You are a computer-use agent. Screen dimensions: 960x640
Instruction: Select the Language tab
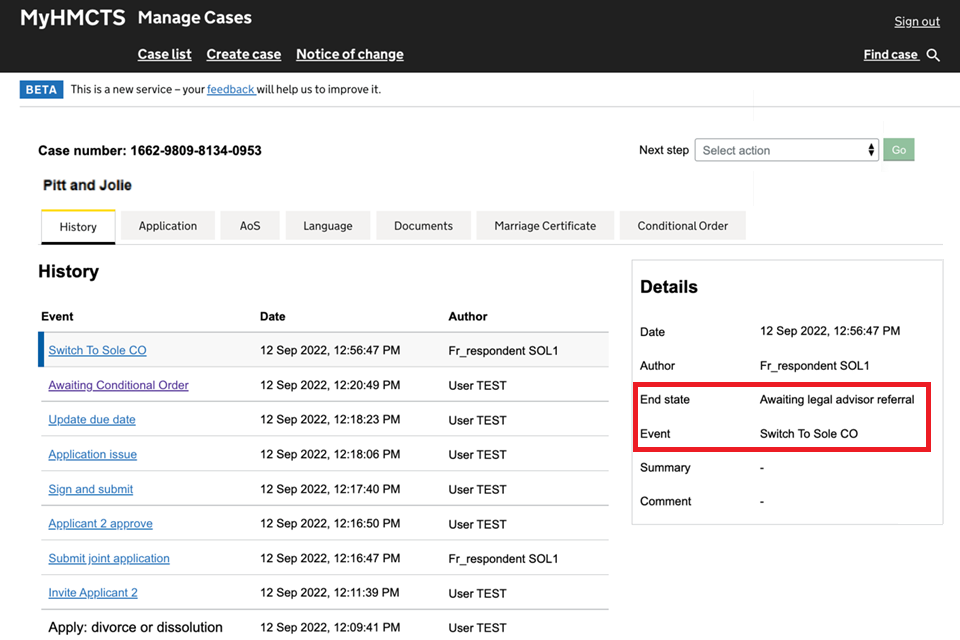[x=328, y=226]
